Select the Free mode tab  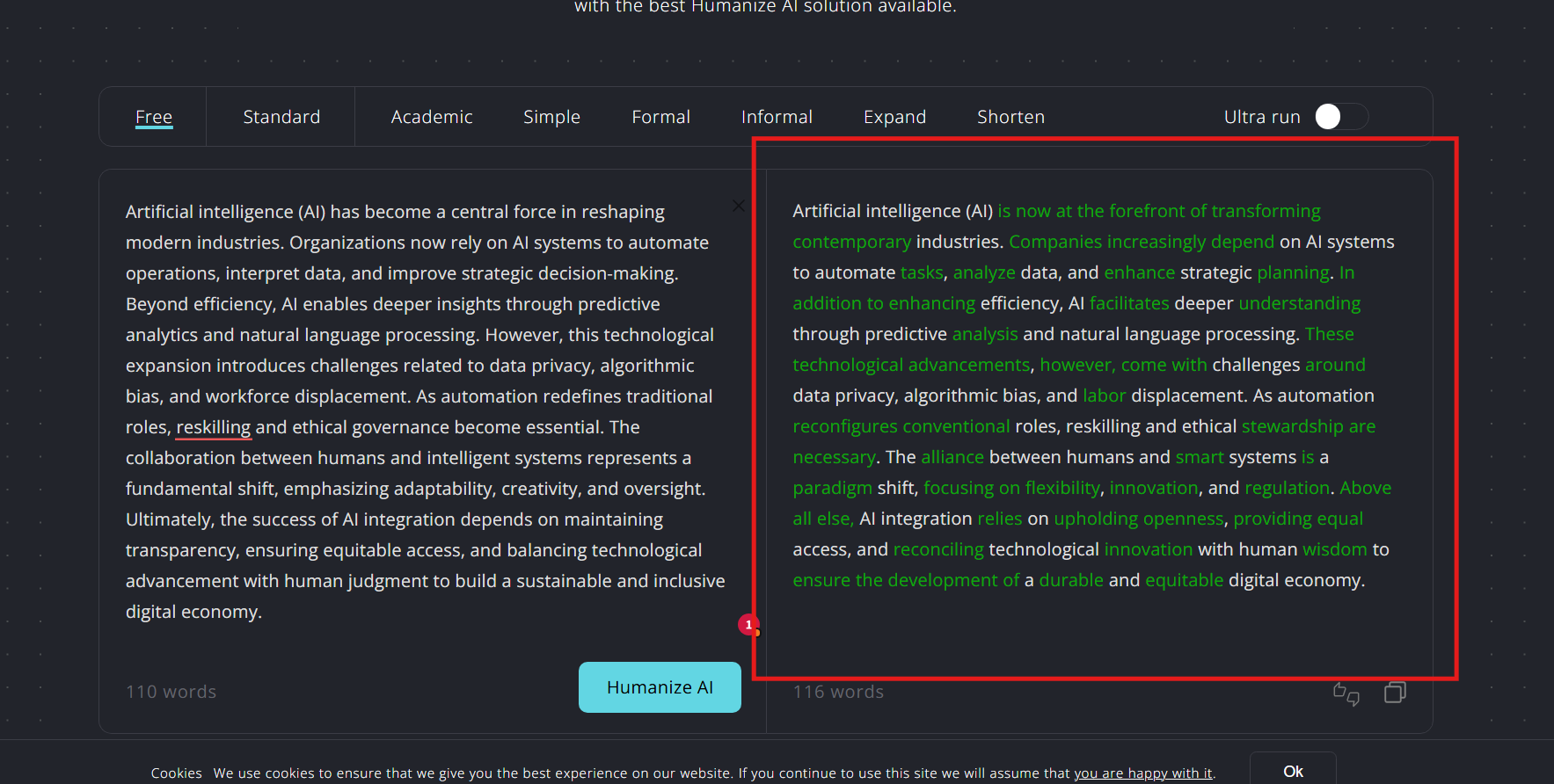(154, 117)
